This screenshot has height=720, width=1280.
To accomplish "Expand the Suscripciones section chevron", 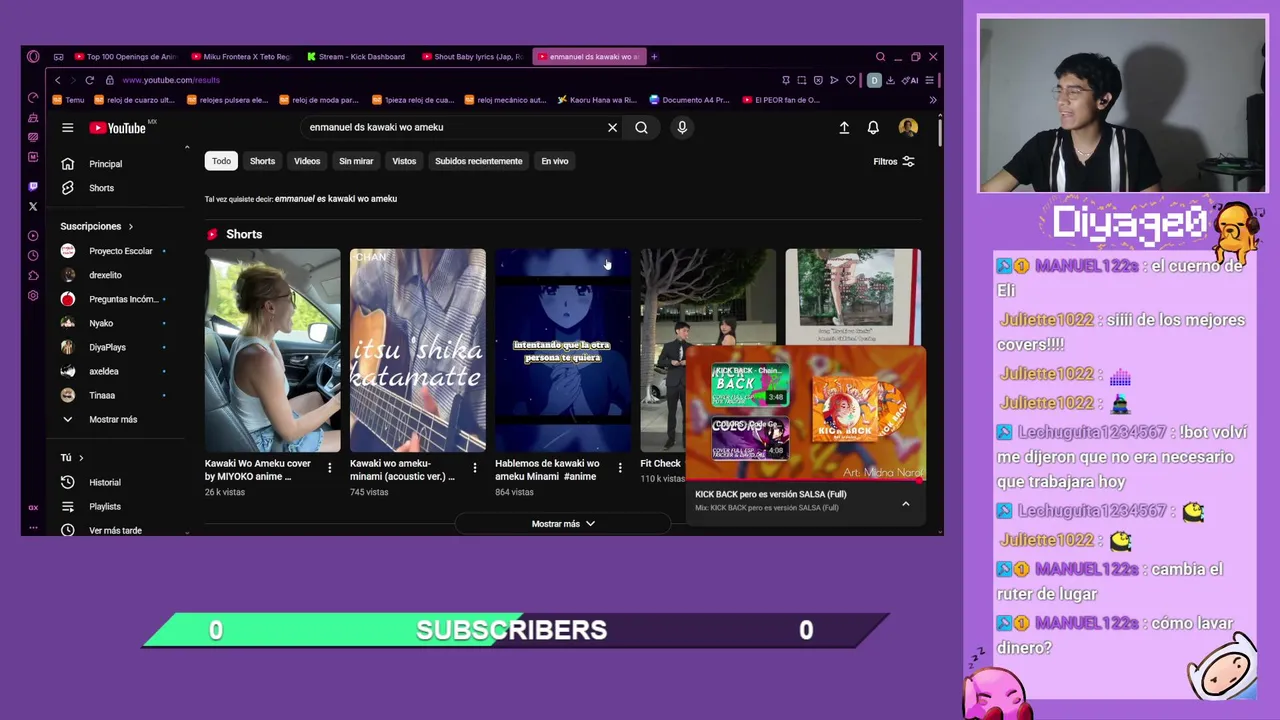I will (130, 226).
